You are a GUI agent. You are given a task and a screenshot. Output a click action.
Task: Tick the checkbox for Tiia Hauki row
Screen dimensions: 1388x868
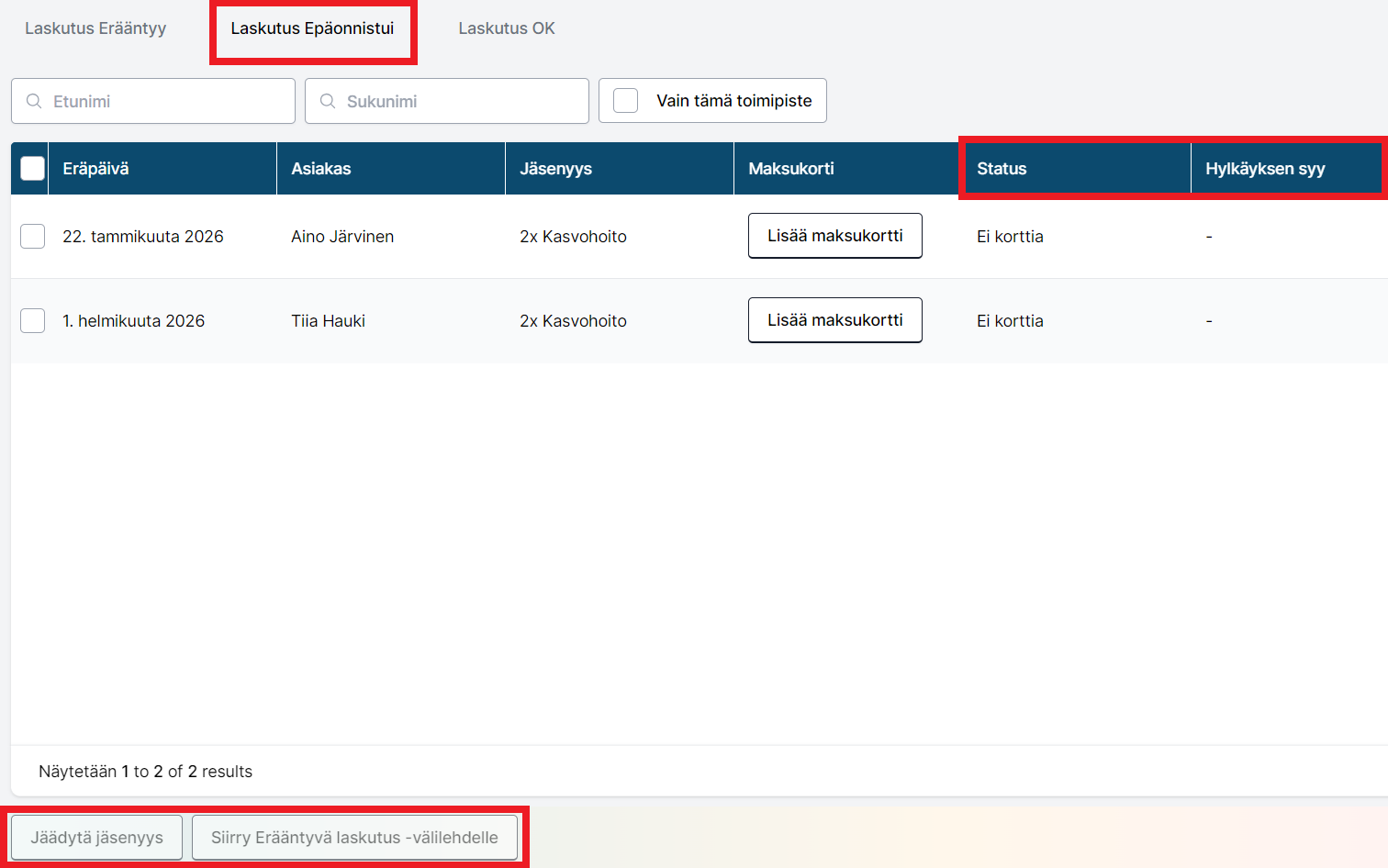pos(33,321)
